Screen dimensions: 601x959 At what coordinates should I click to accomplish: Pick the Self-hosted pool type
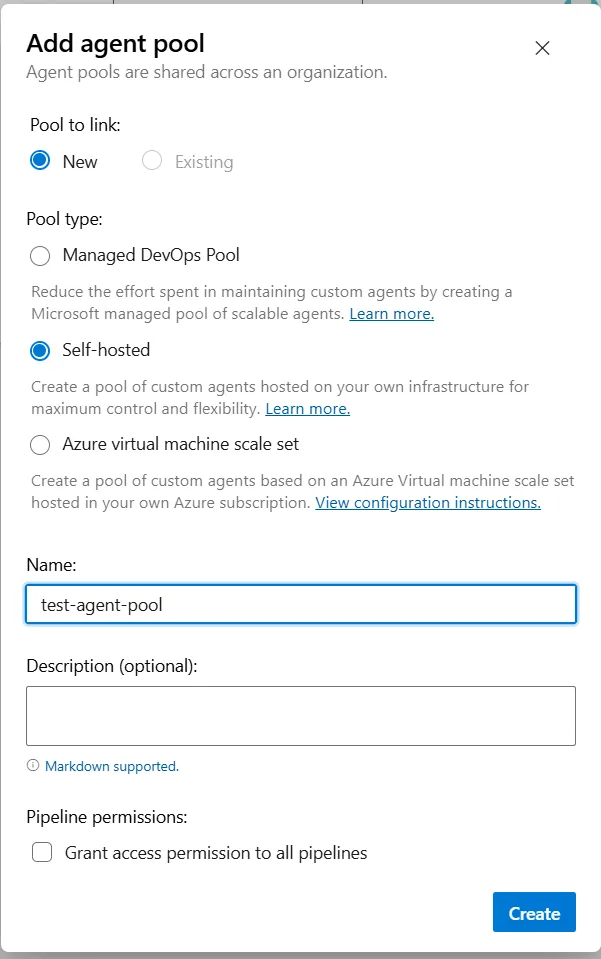point(40,351)
